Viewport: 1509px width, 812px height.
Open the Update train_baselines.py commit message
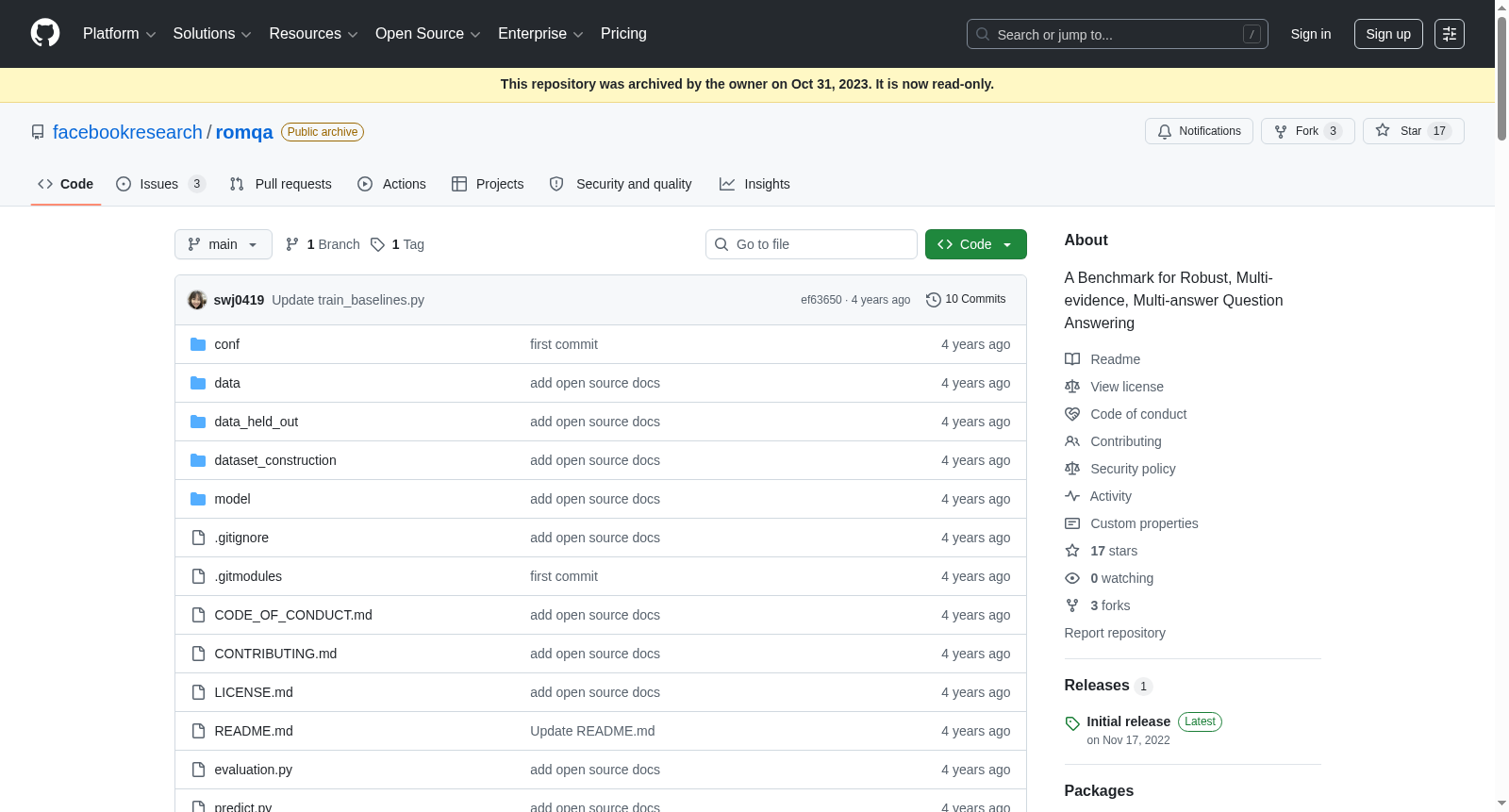coord(348,300)
